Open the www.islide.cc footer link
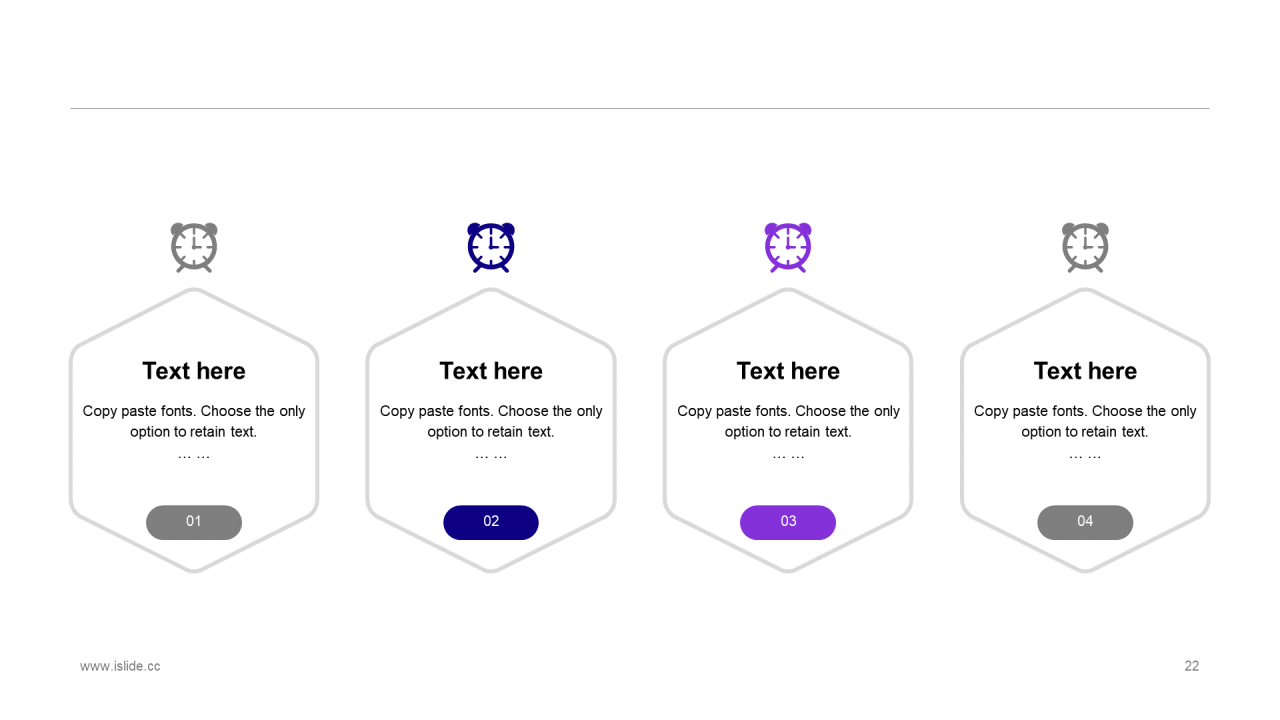Image resolution: width=1280 pixels, height=720 pixels. (x=120, y=666)
